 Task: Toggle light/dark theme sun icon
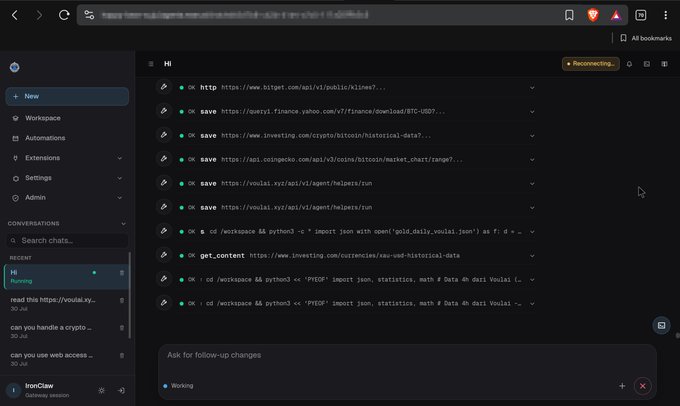[101, 390]
